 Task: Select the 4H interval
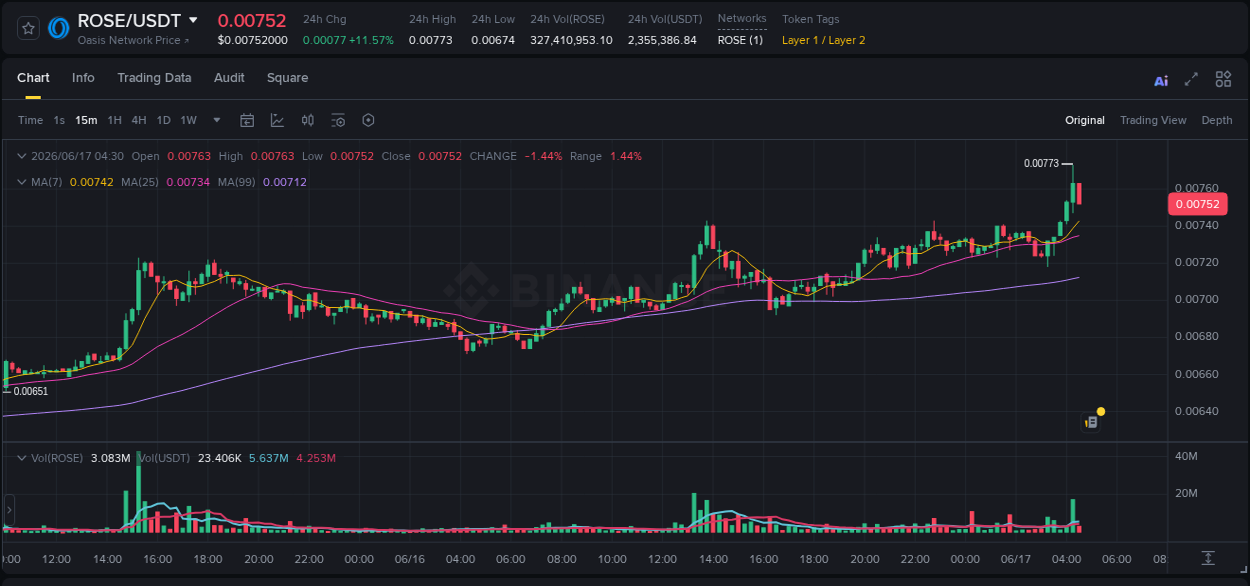point(138,120)
